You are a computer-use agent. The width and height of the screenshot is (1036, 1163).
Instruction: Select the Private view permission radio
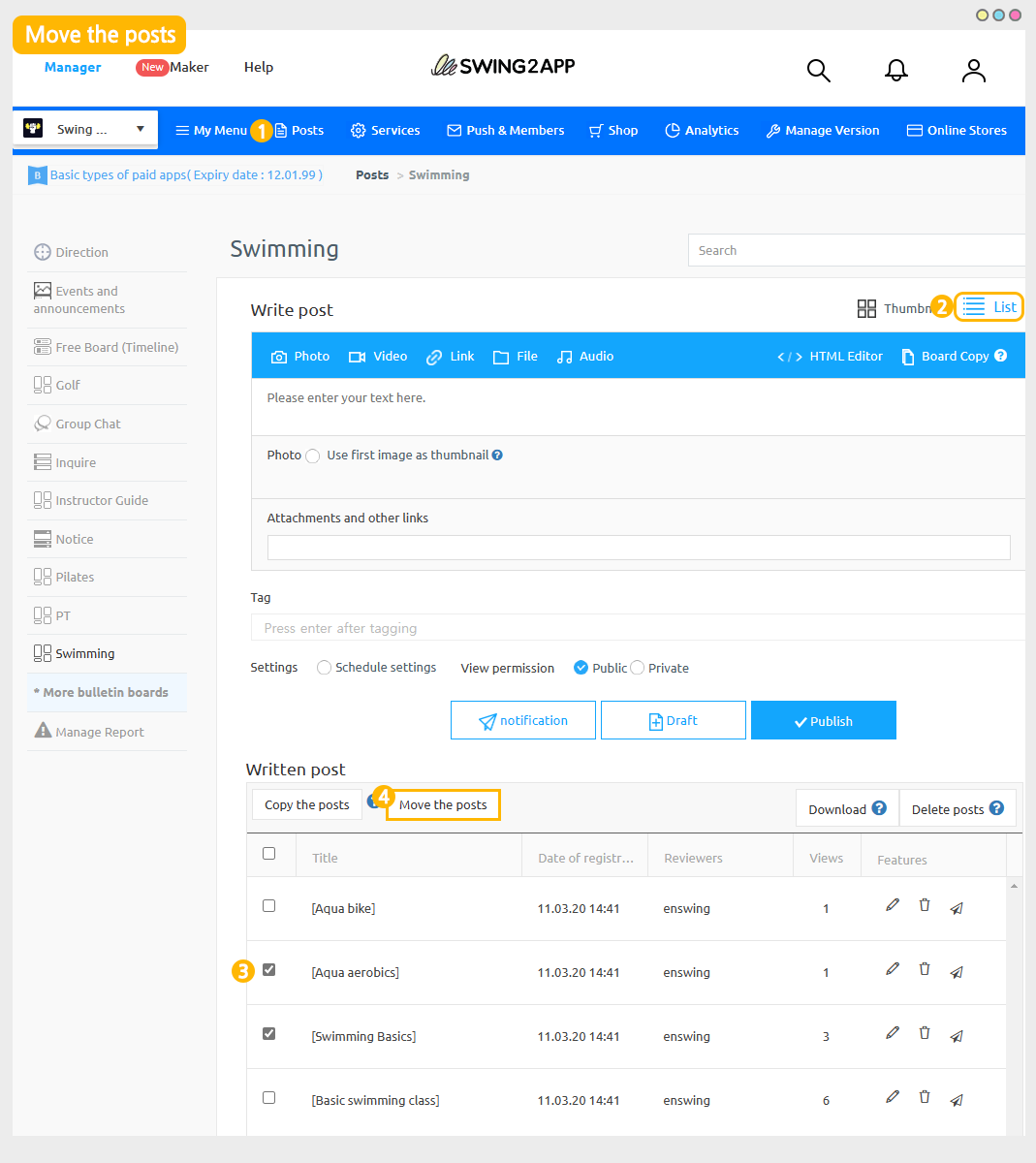point(638,668)
